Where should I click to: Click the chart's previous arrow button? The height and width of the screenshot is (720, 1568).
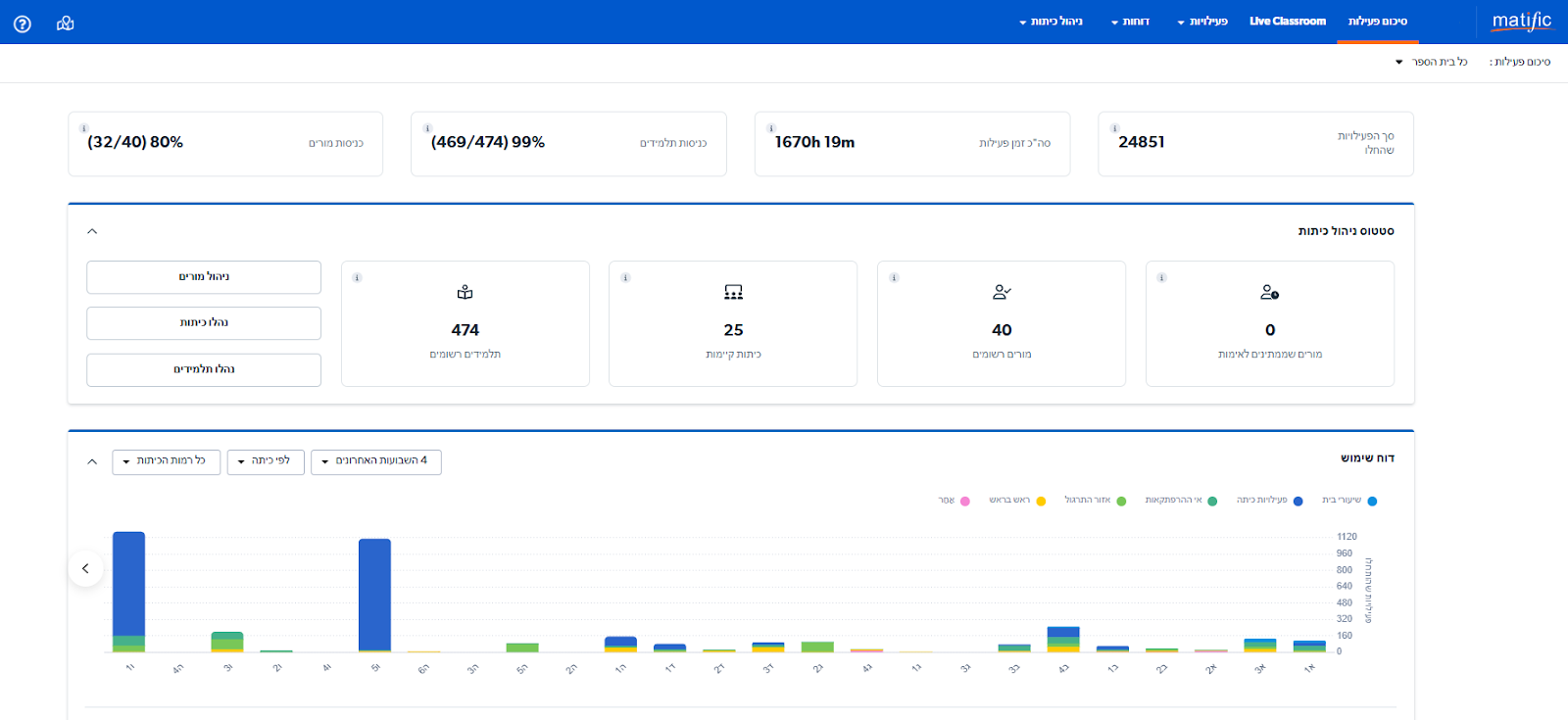pos(86,568)
